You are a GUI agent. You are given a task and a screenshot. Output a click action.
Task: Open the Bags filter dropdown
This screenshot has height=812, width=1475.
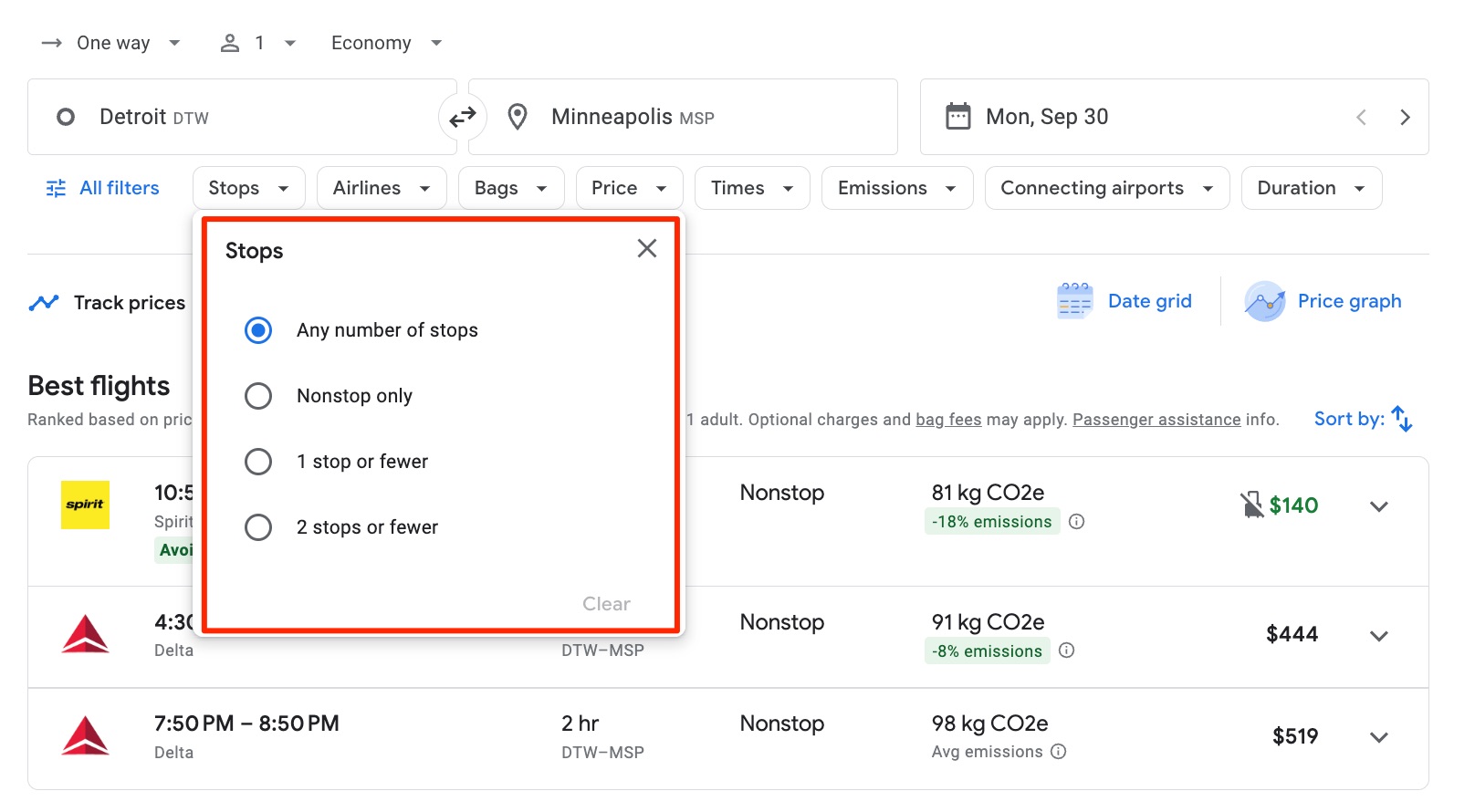(x=511, y=188)
